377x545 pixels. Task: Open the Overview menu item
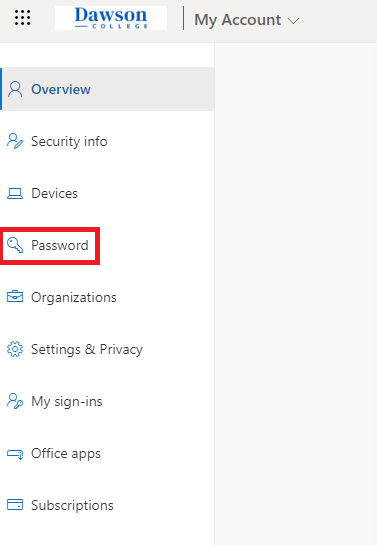coord(107,89)
